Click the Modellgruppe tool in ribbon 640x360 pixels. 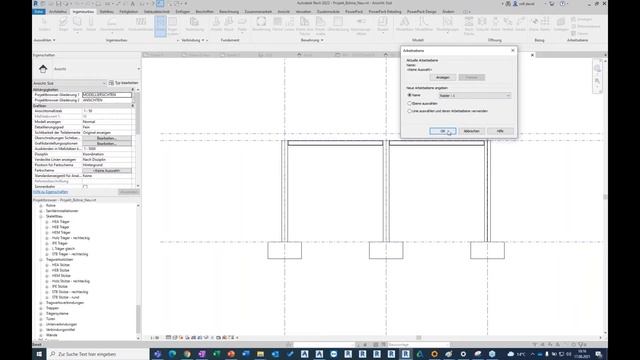447,24
